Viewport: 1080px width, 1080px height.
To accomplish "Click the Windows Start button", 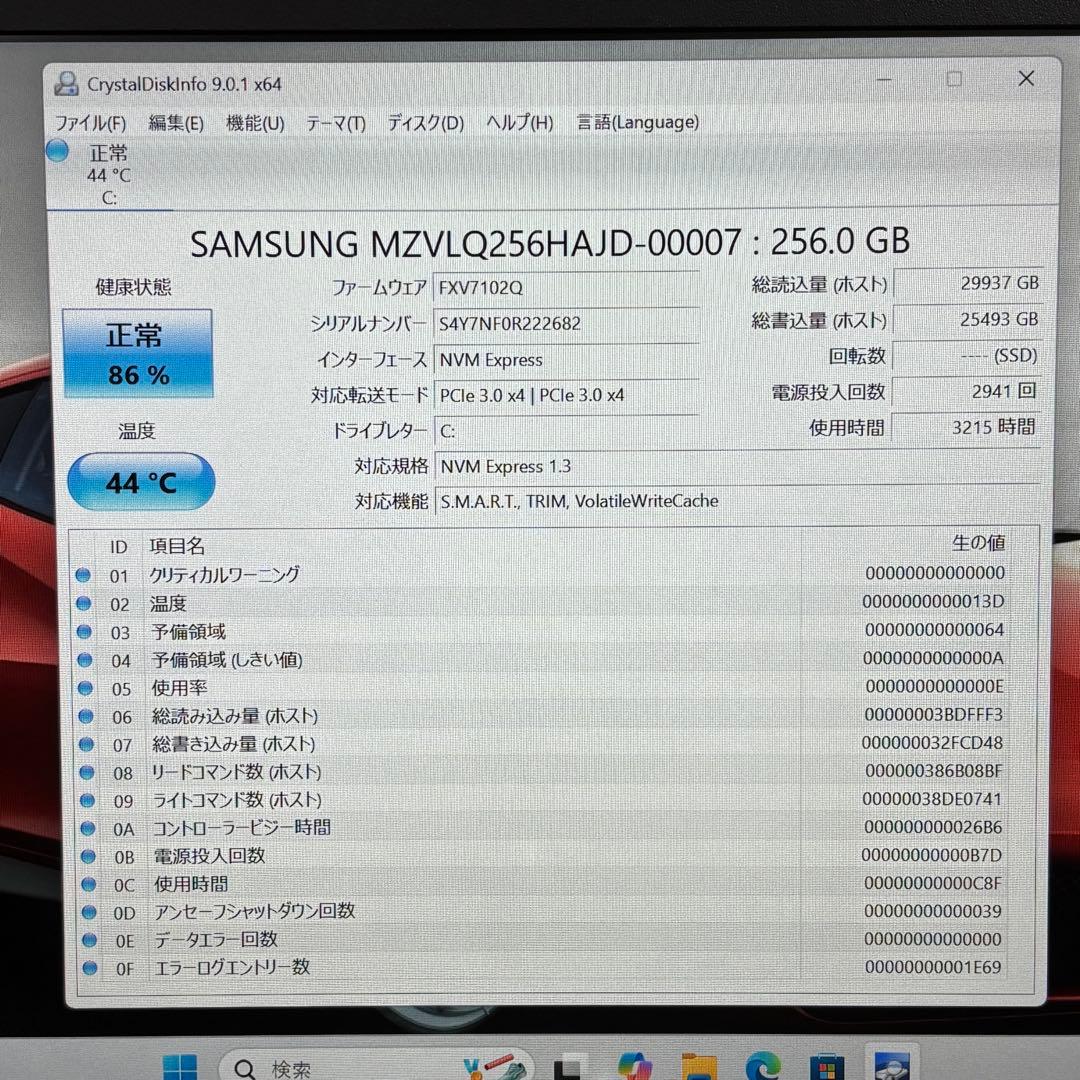I will pos(182,1065).
